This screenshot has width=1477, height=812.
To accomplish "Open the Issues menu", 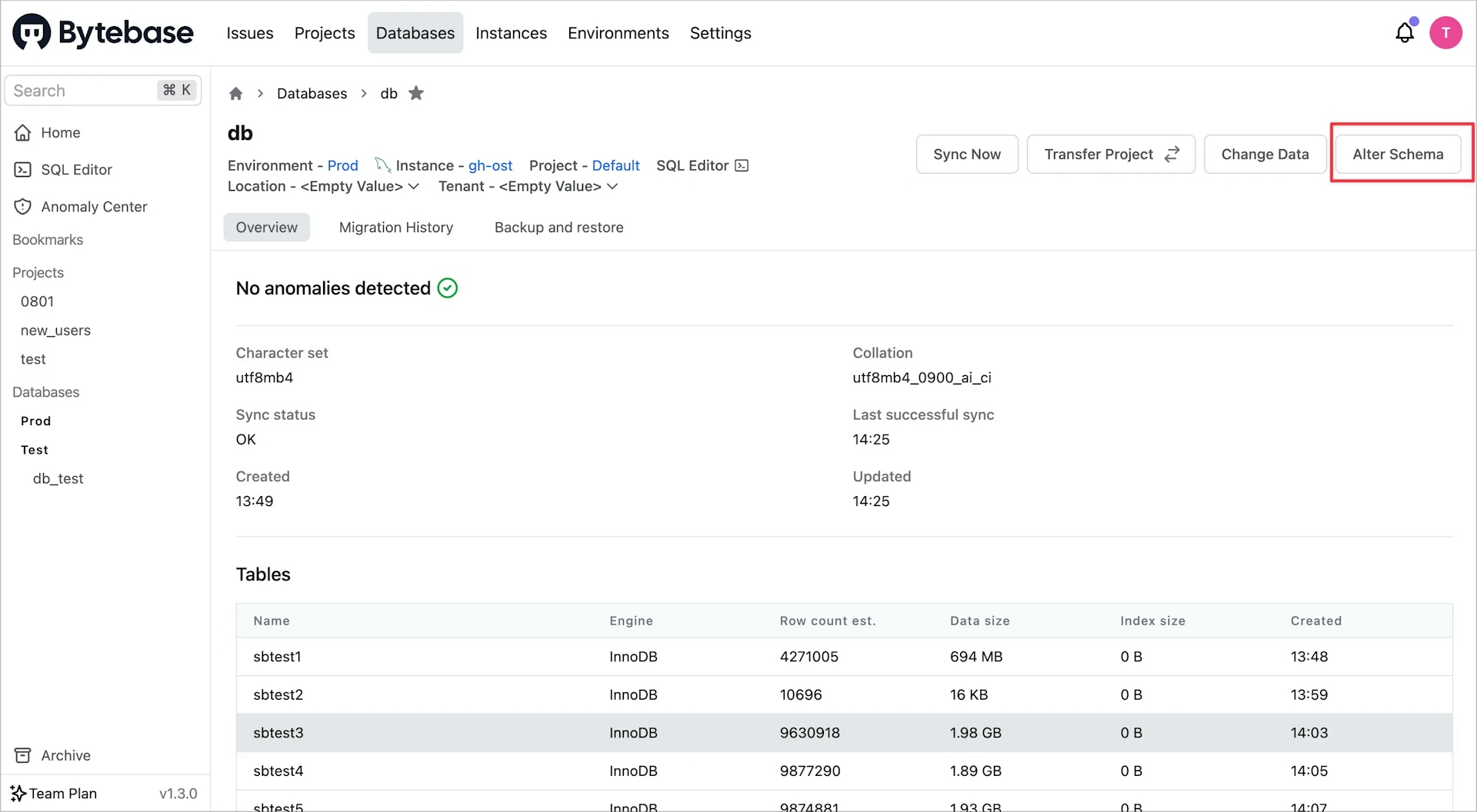I will click(250, 33).
